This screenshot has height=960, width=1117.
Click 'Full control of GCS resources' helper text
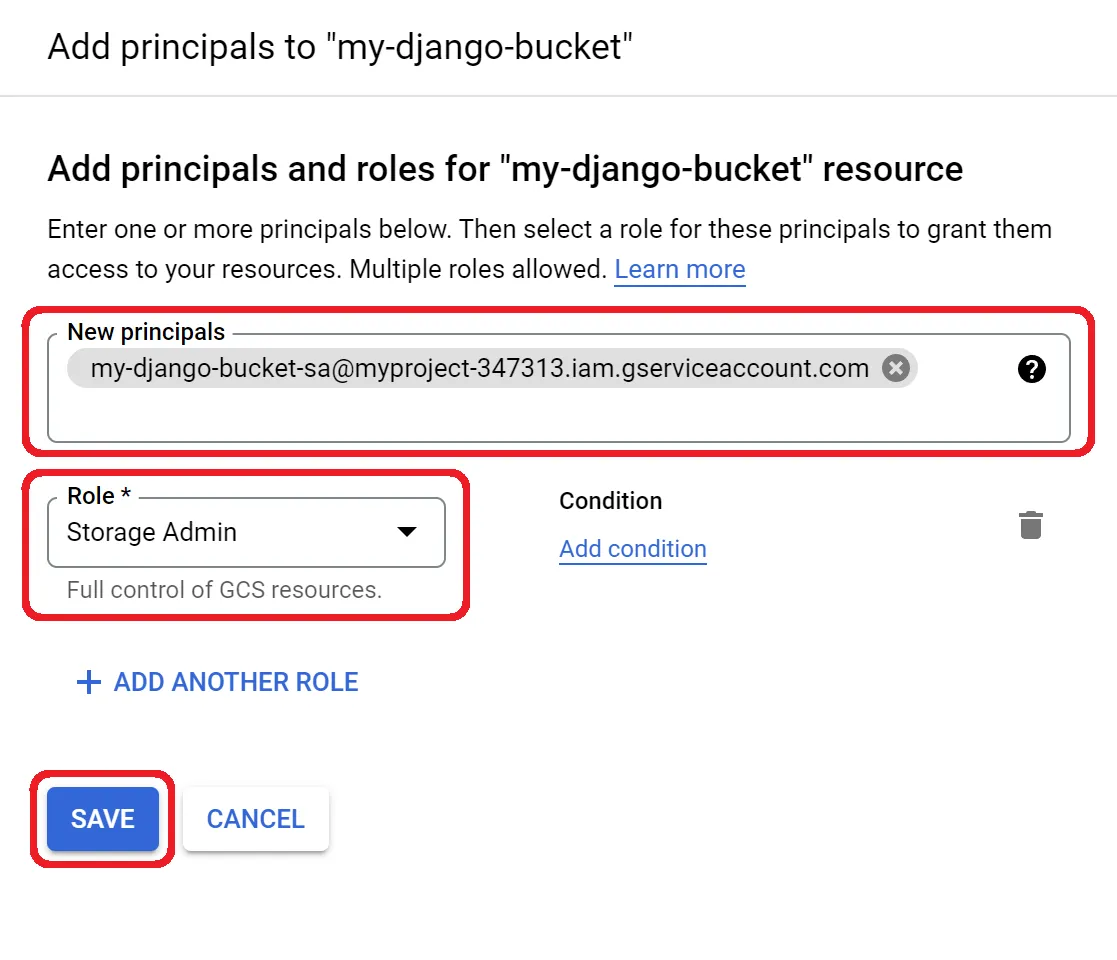click(224, 590)
